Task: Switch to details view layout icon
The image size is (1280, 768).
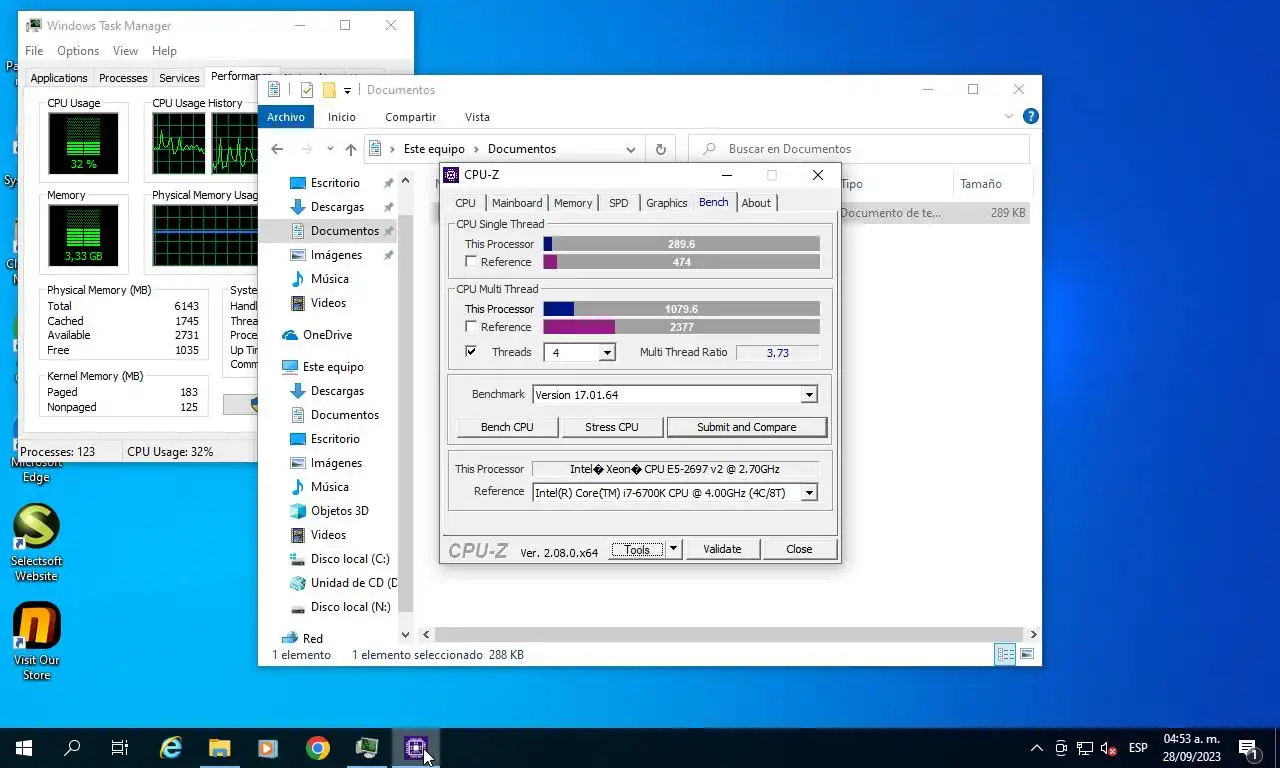Action: pos(1005,655)
